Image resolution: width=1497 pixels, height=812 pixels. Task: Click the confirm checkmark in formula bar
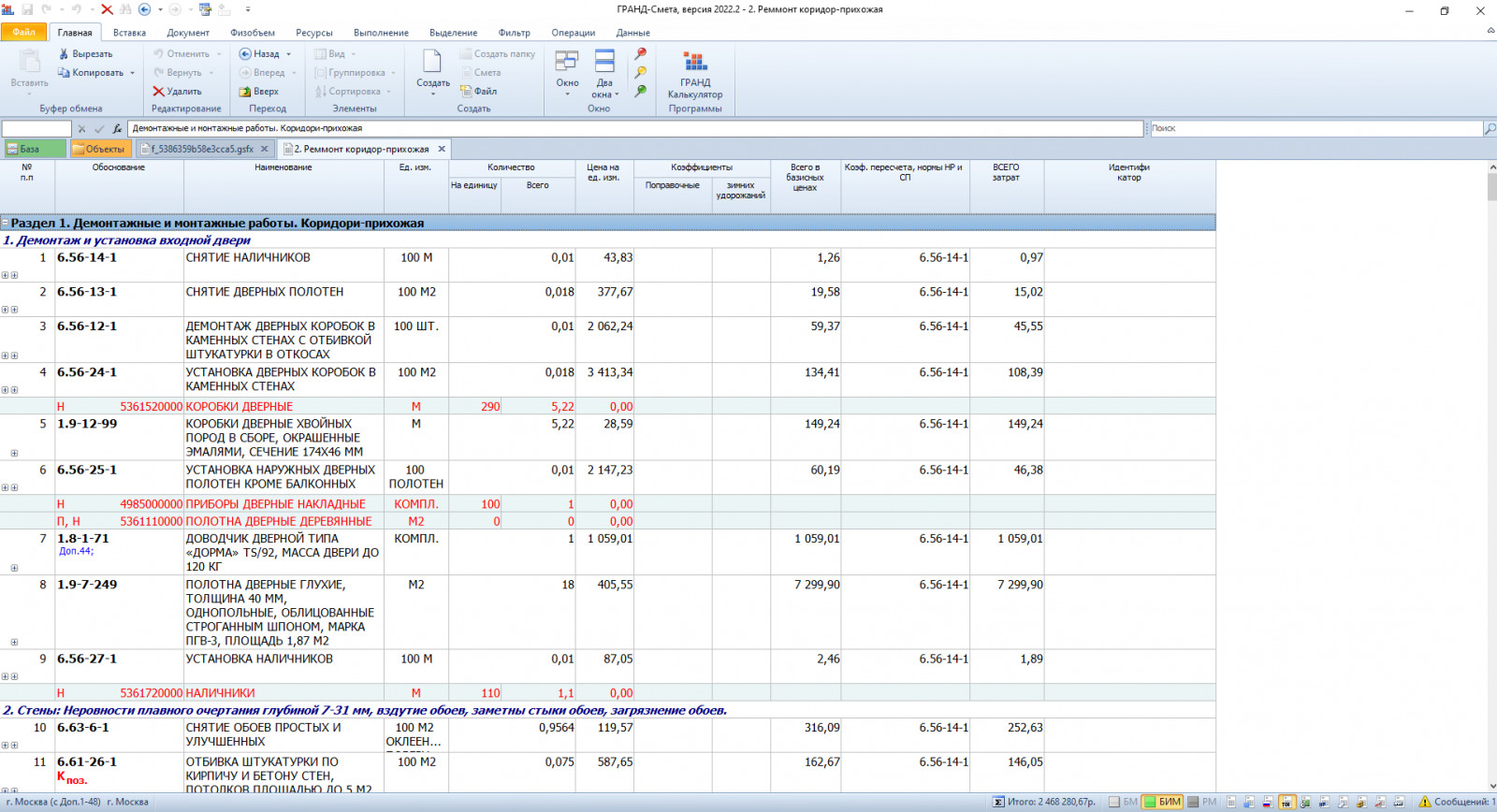[x=99, y=129]
